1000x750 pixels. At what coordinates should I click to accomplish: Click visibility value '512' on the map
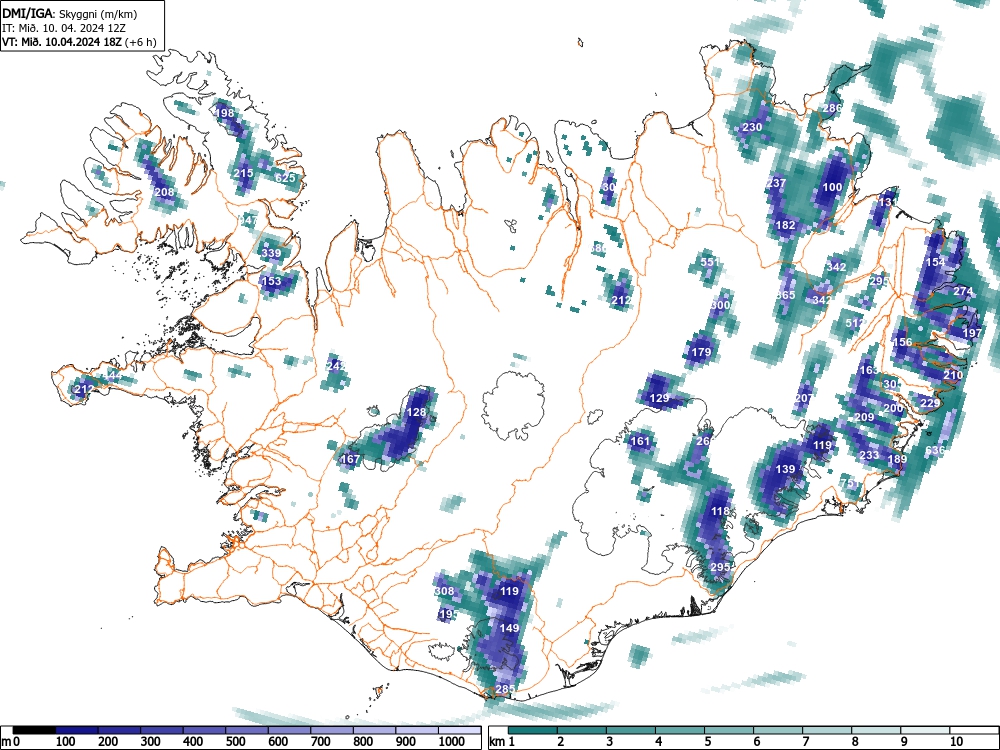(855, 323)
